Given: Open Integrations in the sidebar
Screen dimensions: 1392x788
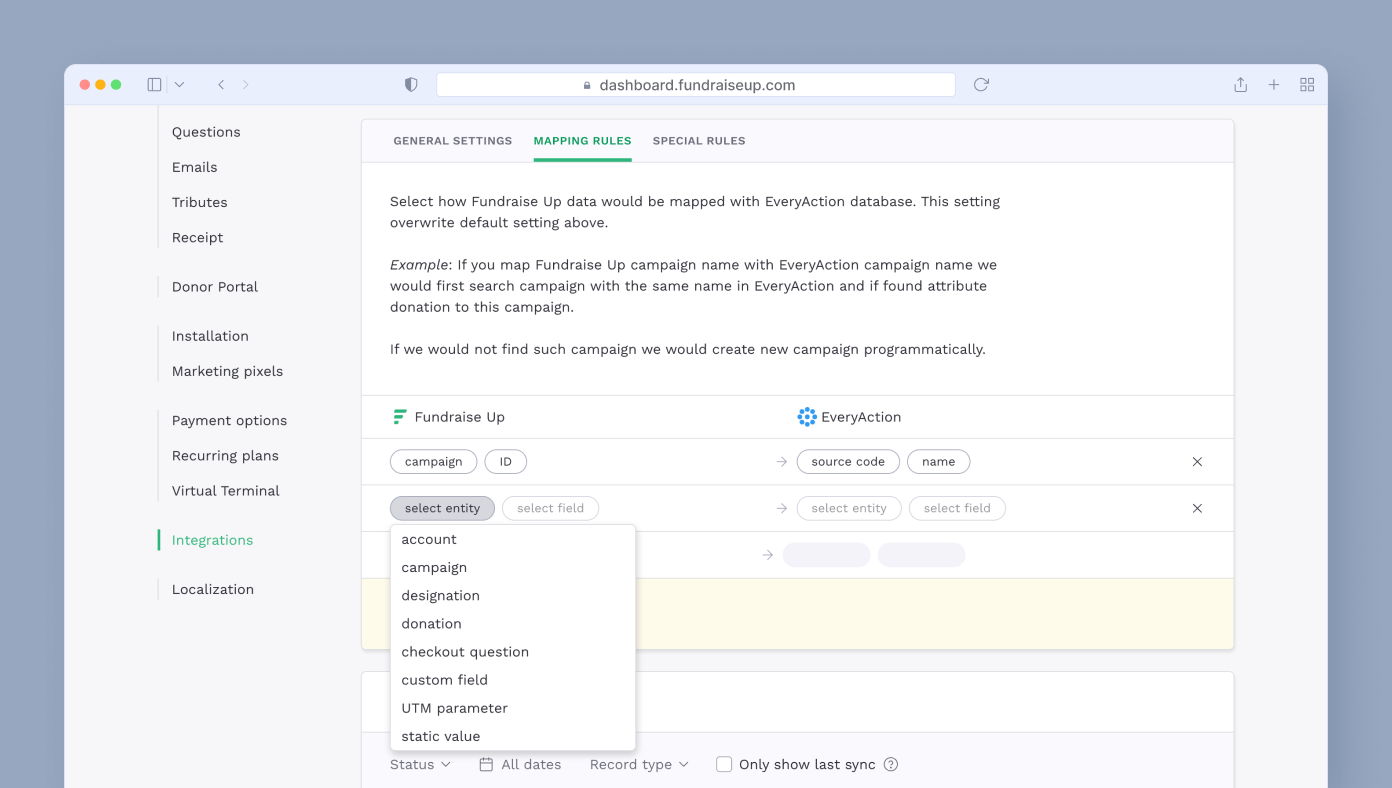Looking at the screenshot, I should point(212,540).
